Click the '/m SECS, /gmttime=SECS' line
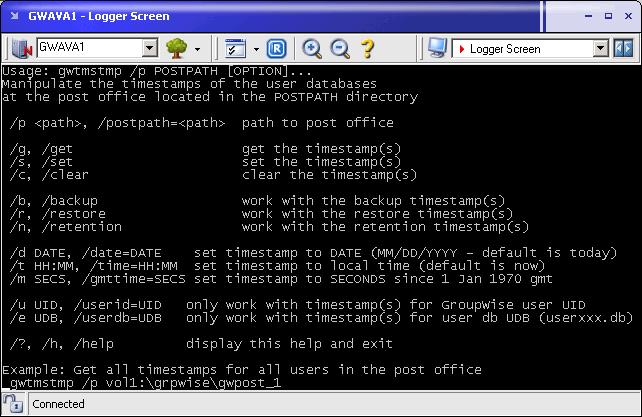642x417 pixels. click(x=281, y=279)
